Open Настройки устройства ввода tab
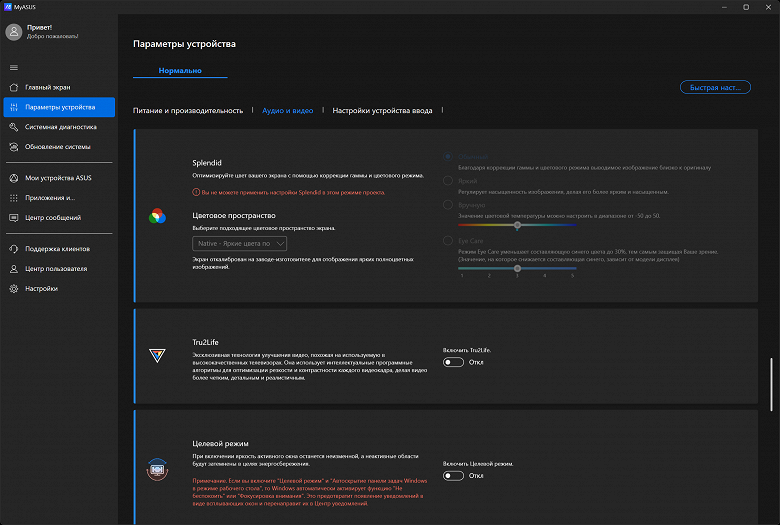This screenshot has height=525, width=780. pos(382,111)
